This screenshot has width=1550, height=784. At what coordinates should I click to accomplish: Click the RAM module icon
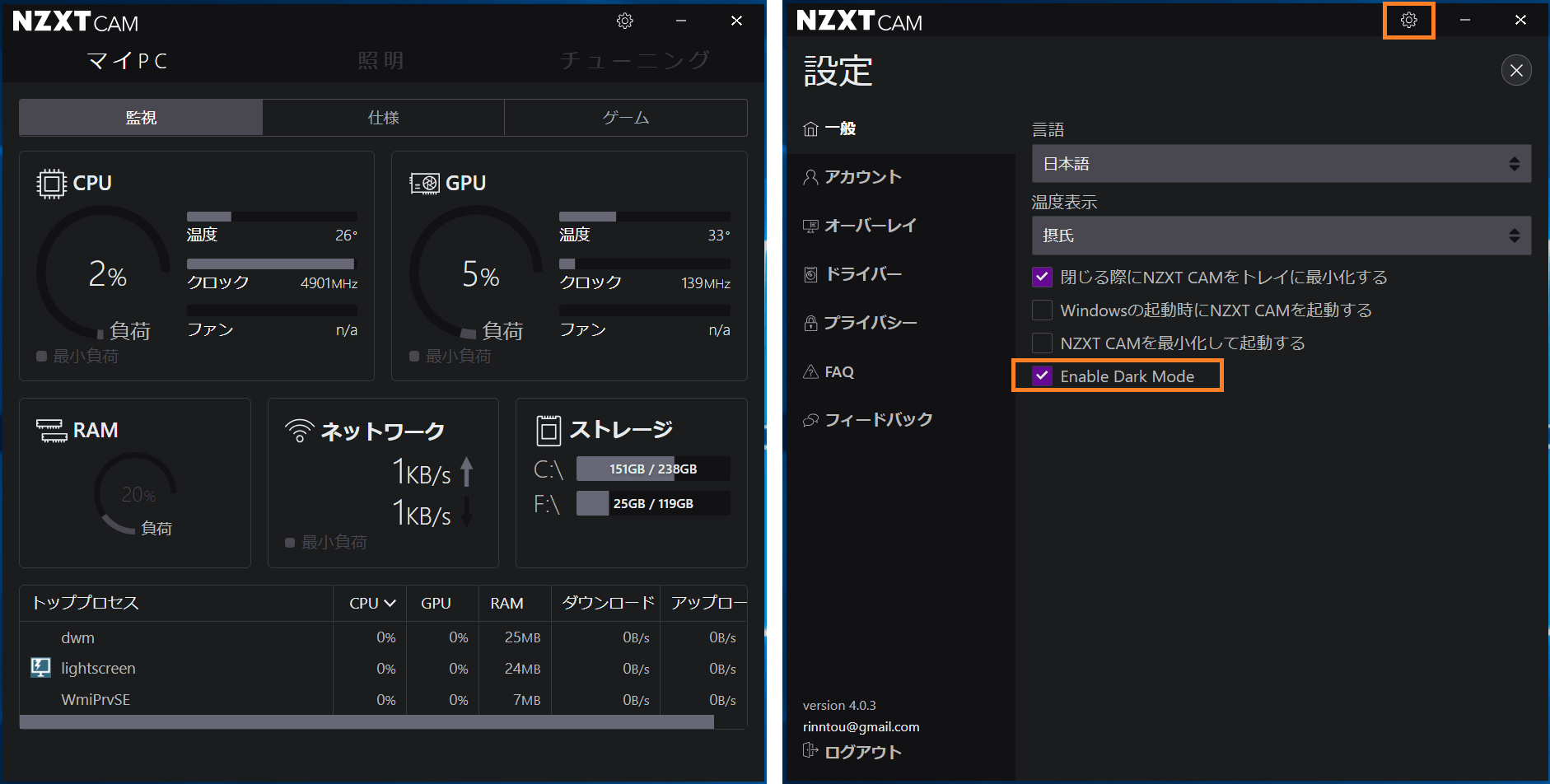click(x=51, y=430)
